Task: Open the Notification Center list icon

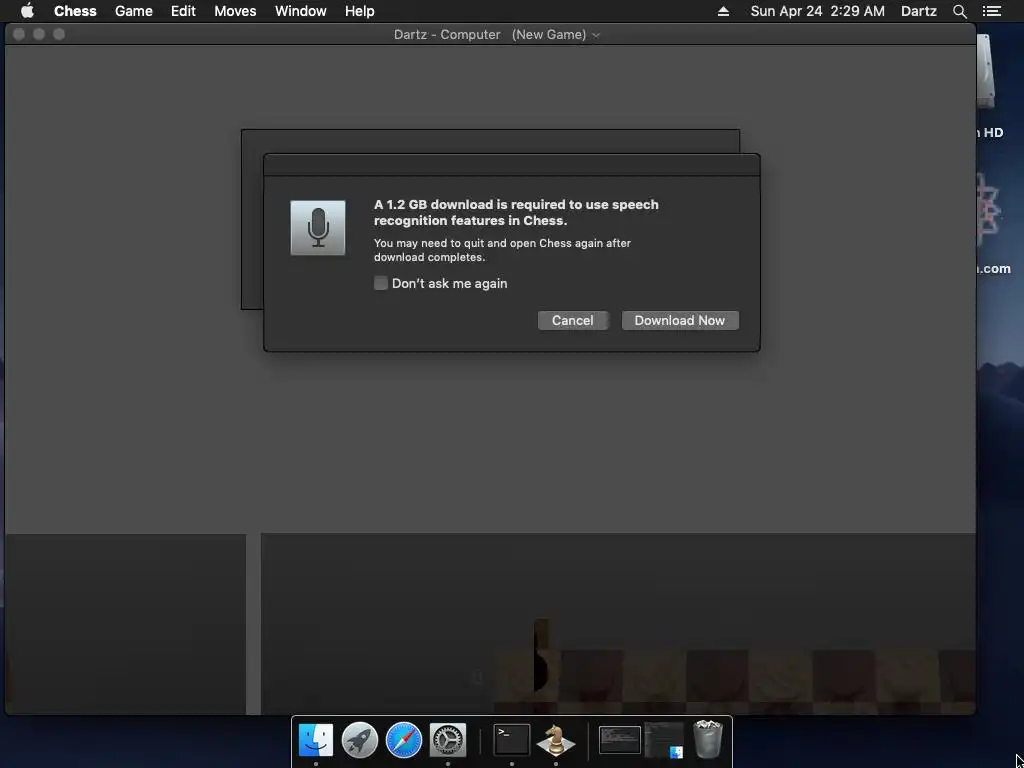Action: [x=992, y=11]
